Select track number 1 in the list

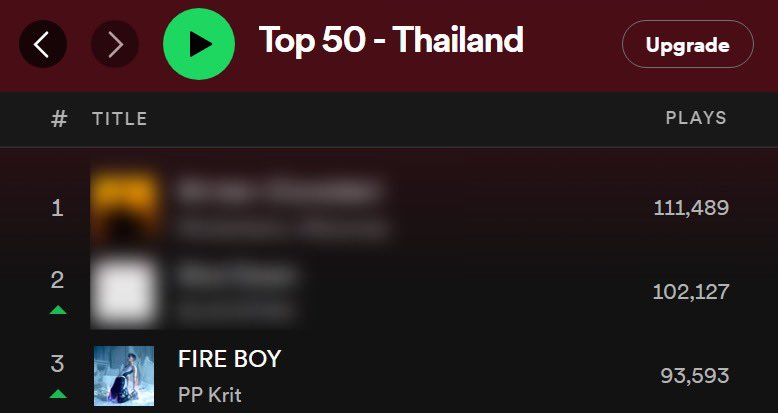pos(58,208)
